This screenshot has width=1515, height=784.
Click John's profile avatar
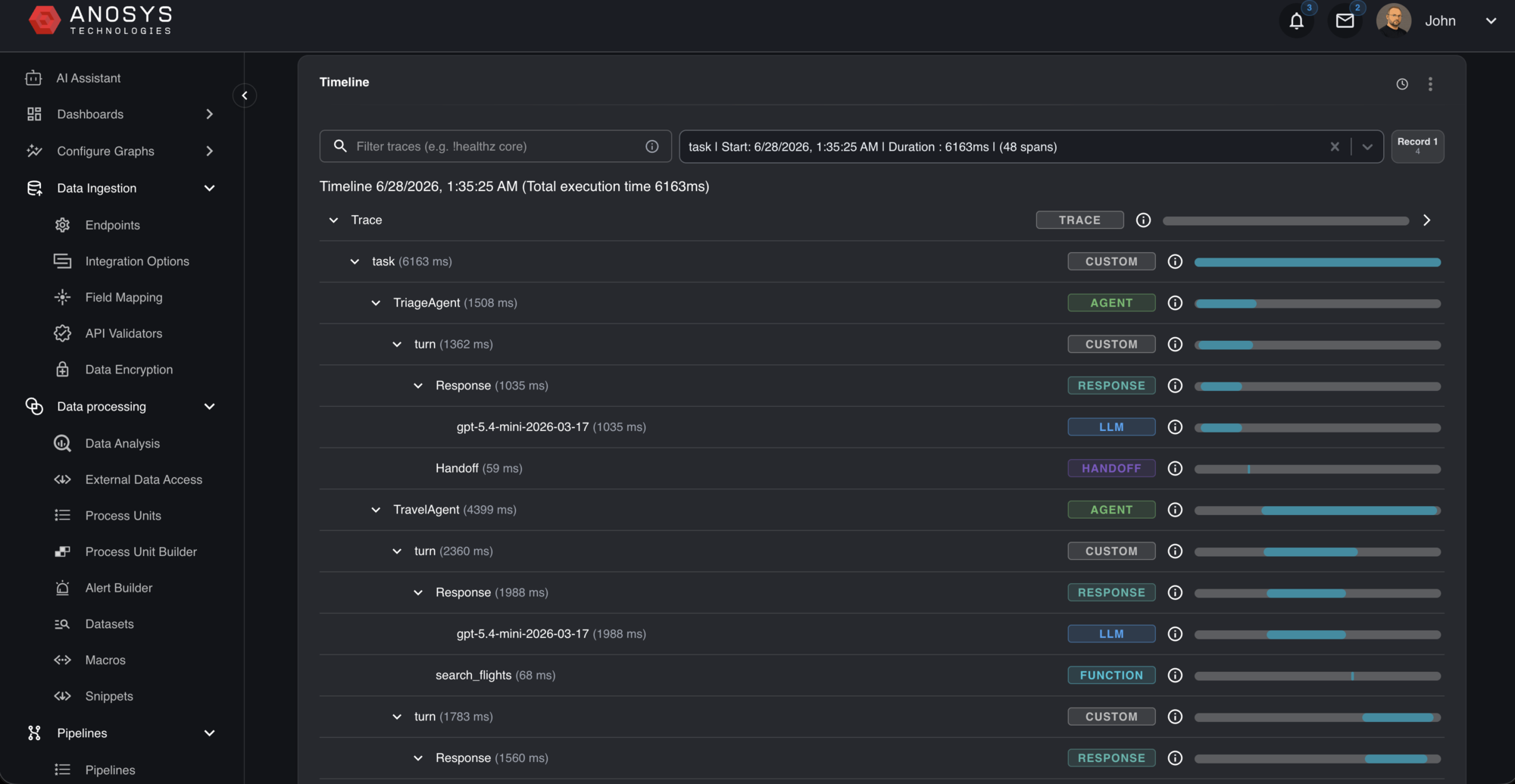(1393, 20)
